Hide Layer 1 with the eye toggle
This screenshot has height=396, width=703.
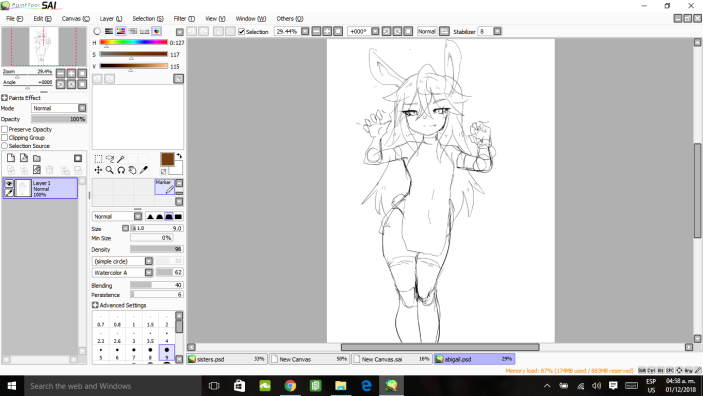[9, 183]
